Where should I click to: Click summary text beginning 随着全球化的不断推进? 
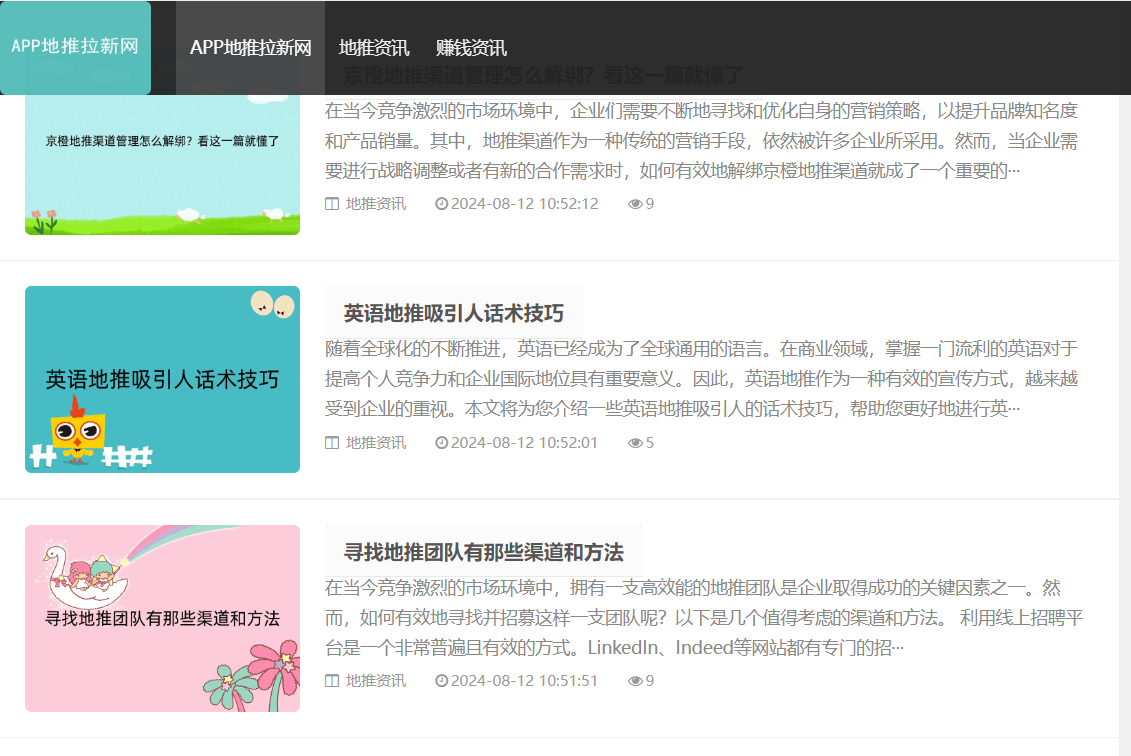coord(701,379)
